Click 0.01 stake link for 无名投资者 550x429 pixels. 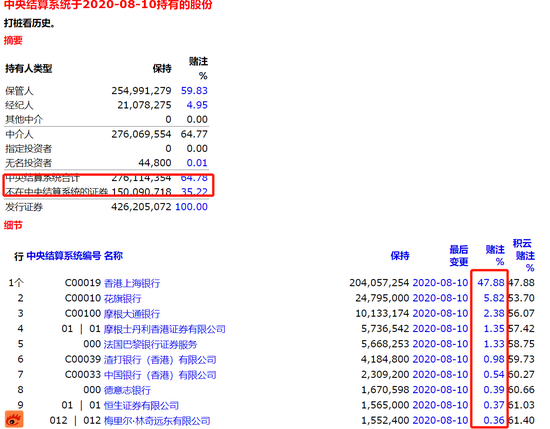pyautogui.click(x=197, y=163)
